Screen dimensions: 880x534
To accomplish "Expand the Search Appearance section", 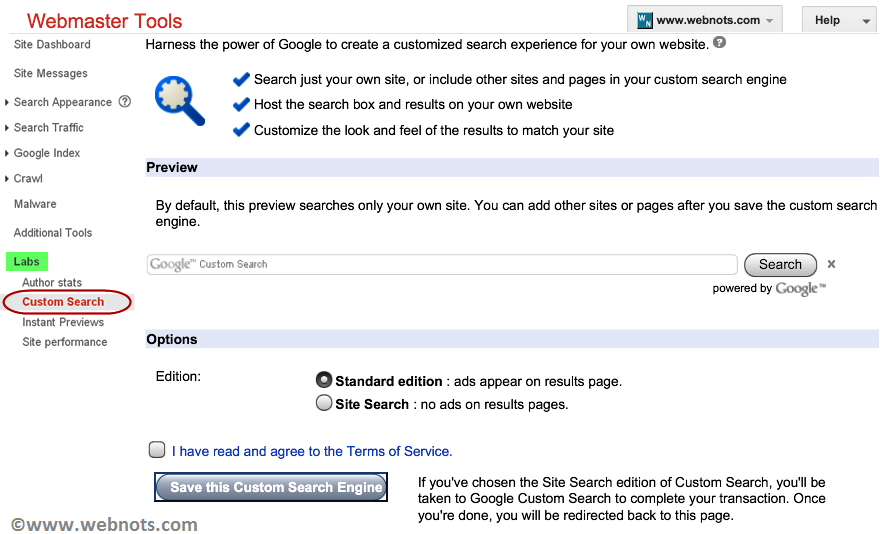I will (7, 102).
